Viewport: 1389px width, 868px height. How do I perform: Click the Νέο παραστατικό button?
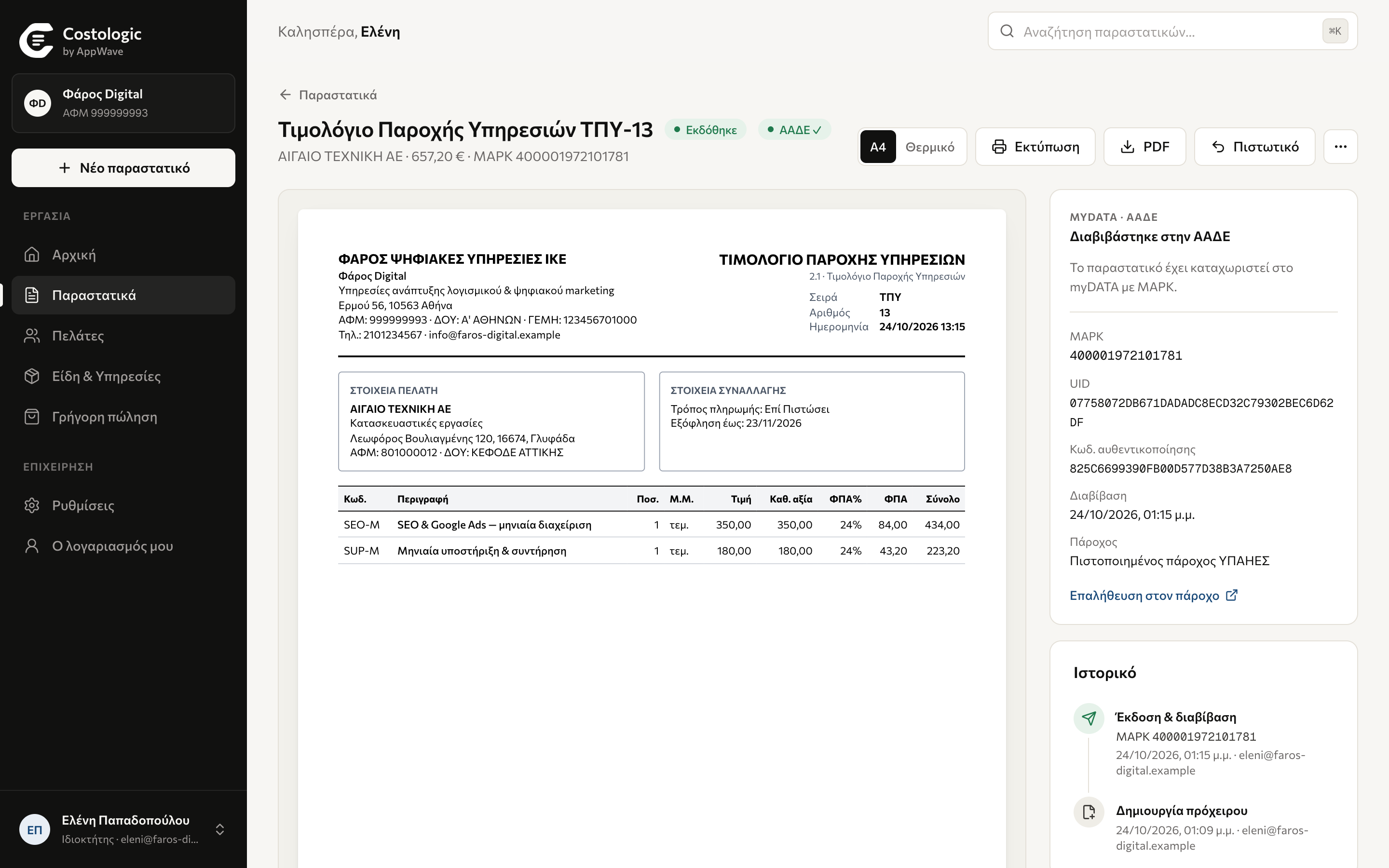tap(123, 168)
